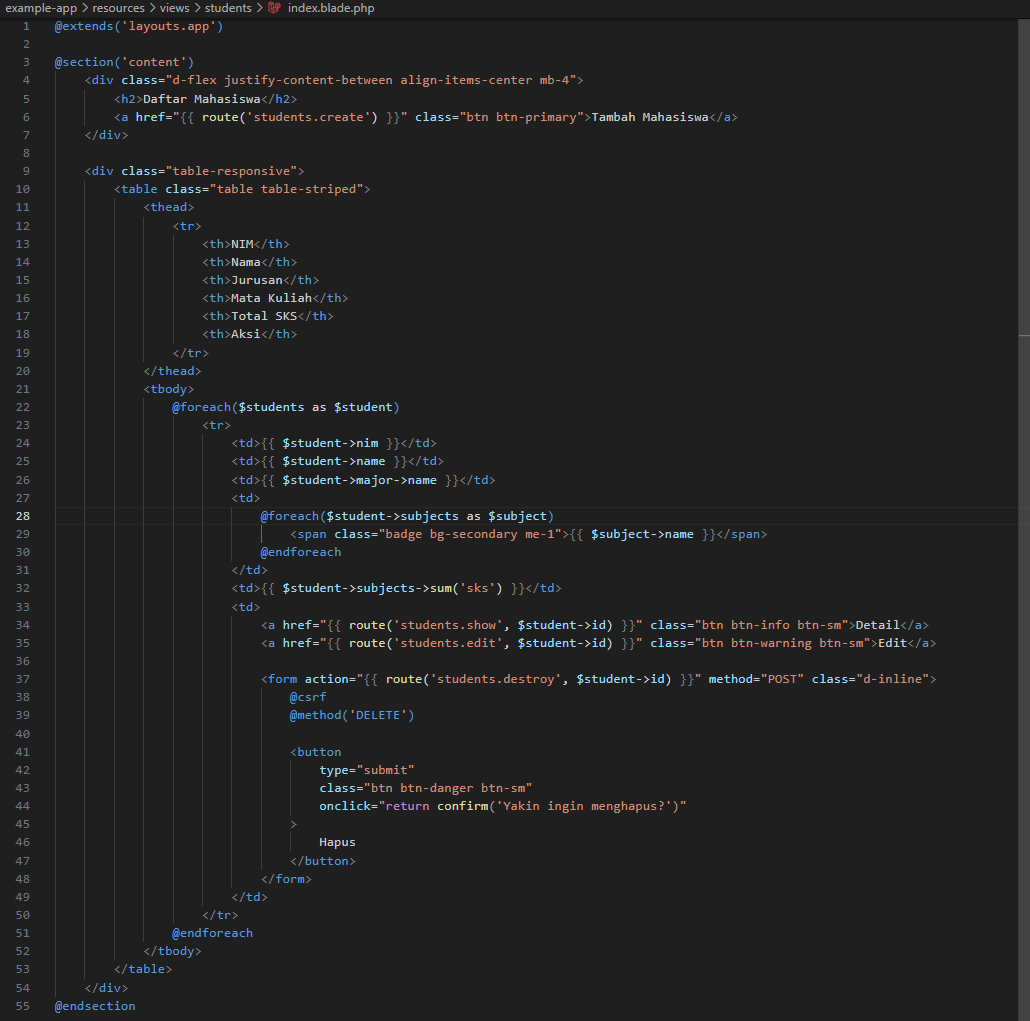Place cursor on @extends('layouts.app')
Screen dimensions: 1030x1021
139,26
